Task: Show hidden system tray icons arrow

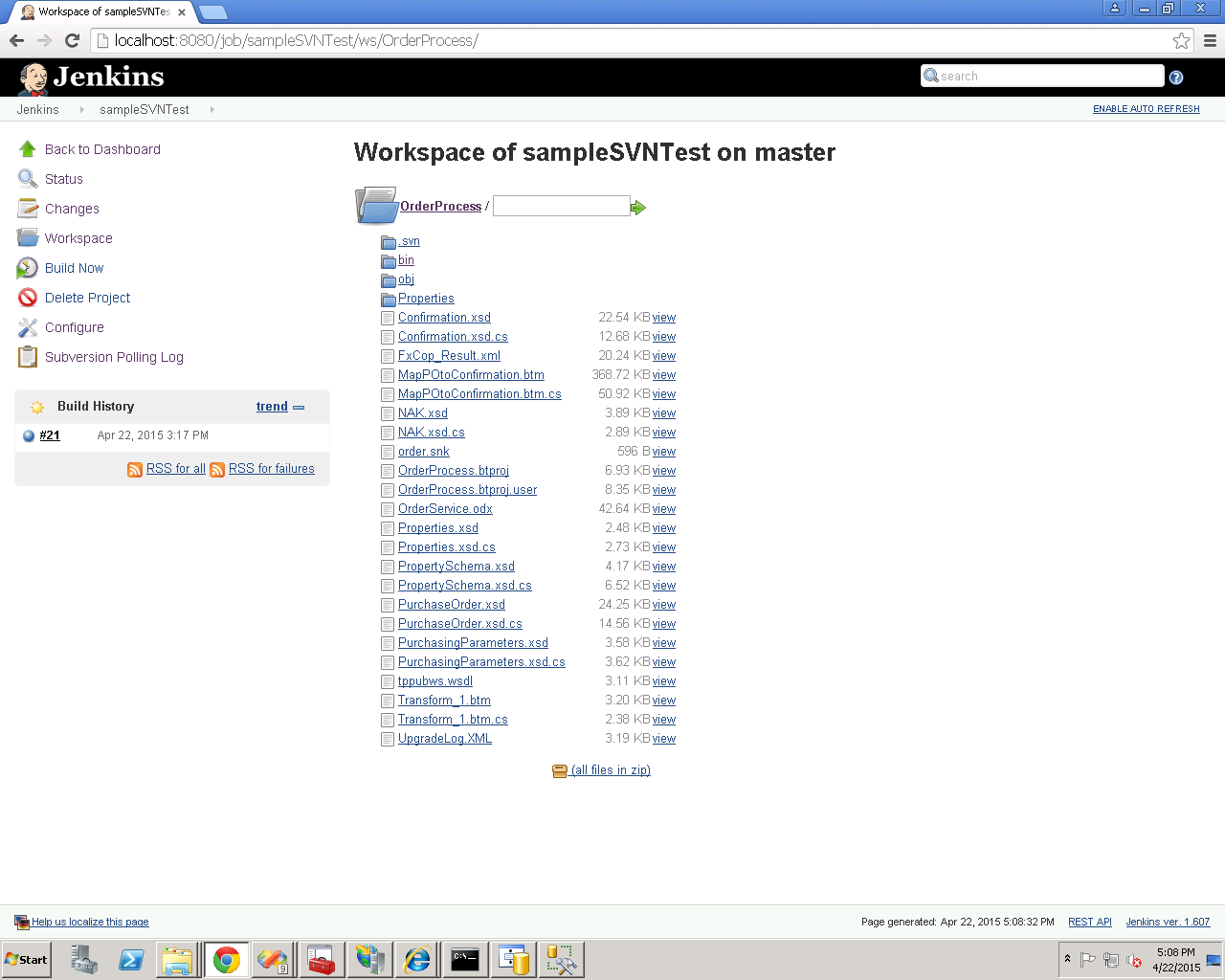Action: pyautogui.click(x=1067, y=959)
